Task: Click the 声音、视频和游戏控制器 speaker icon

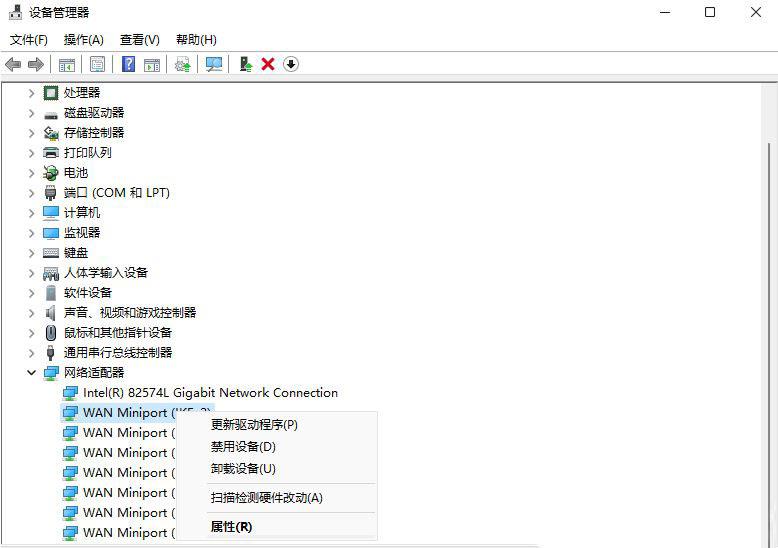Action: (51, 313)
